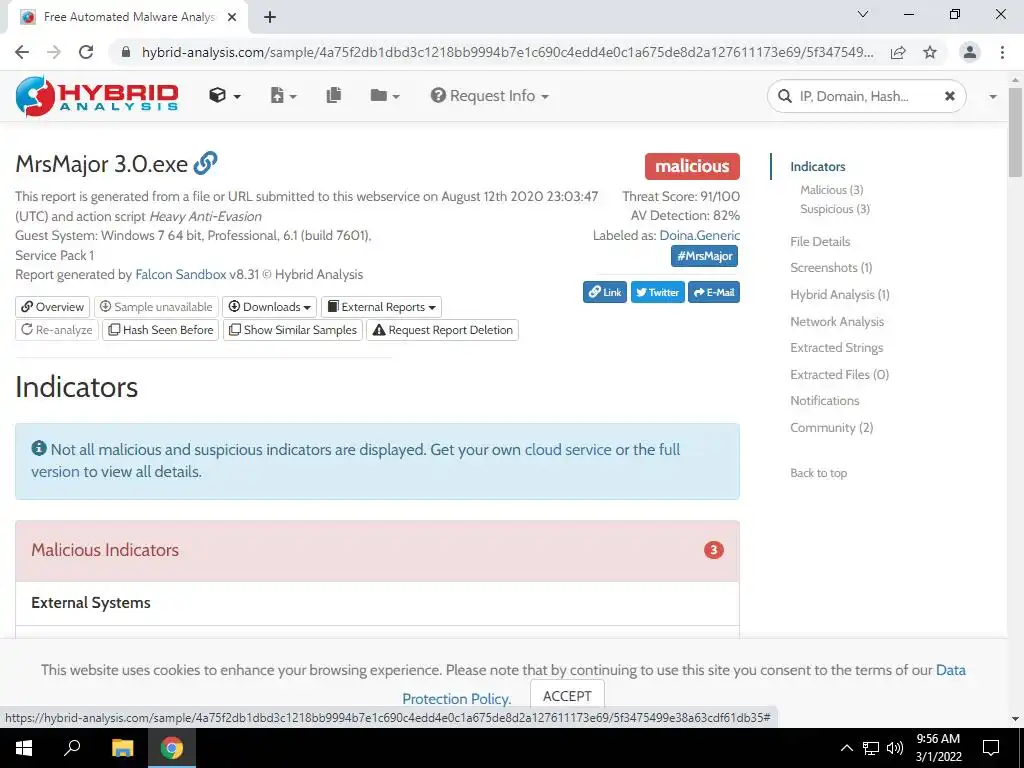
Task: Click the tab search chevron
Action: tap(863, 14)
